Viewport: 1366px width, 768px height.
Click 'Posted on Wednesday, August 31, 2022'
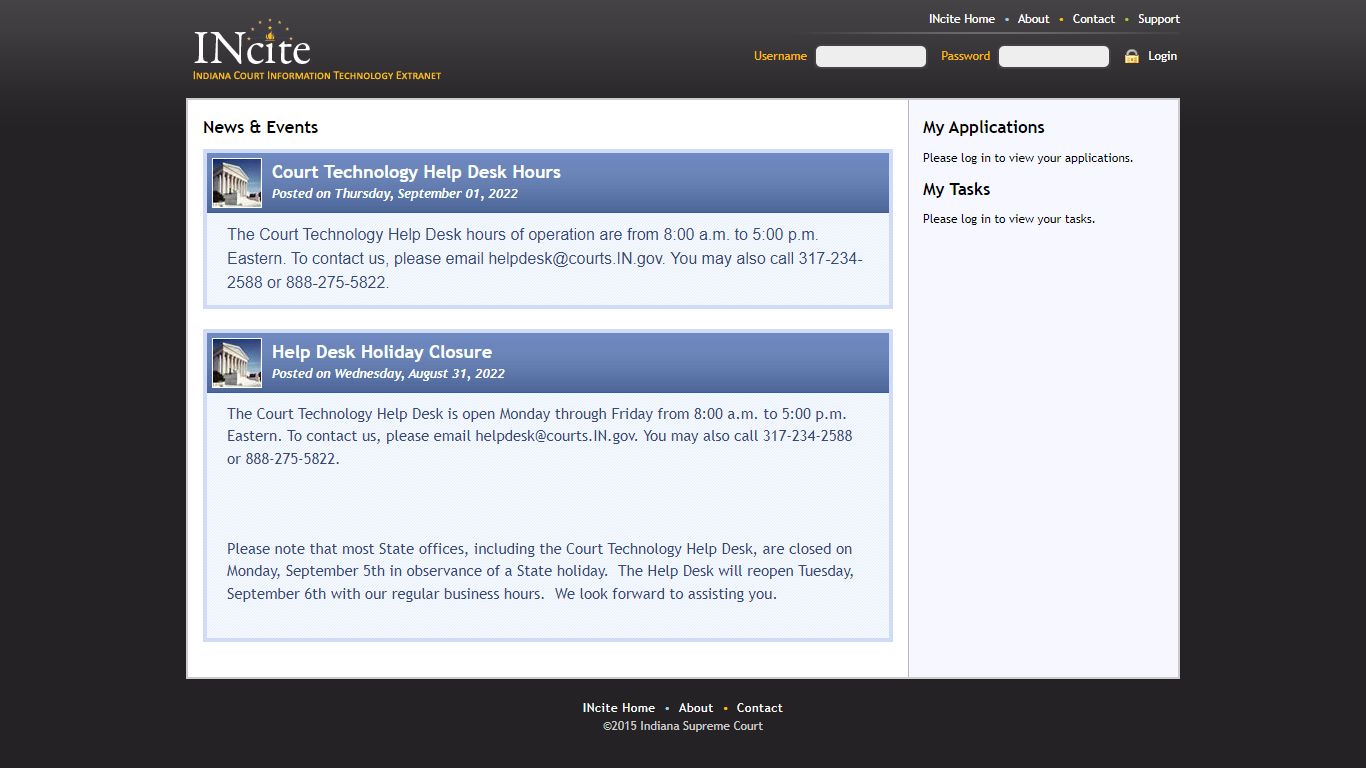tap(388, 374)
